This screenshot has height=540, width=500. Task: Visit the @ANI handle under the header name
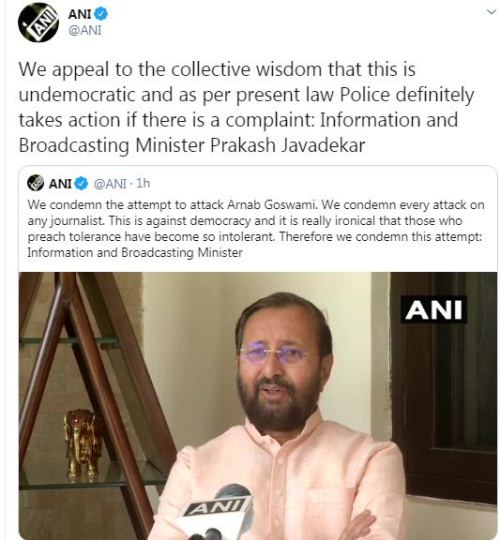tap(85, 30)
